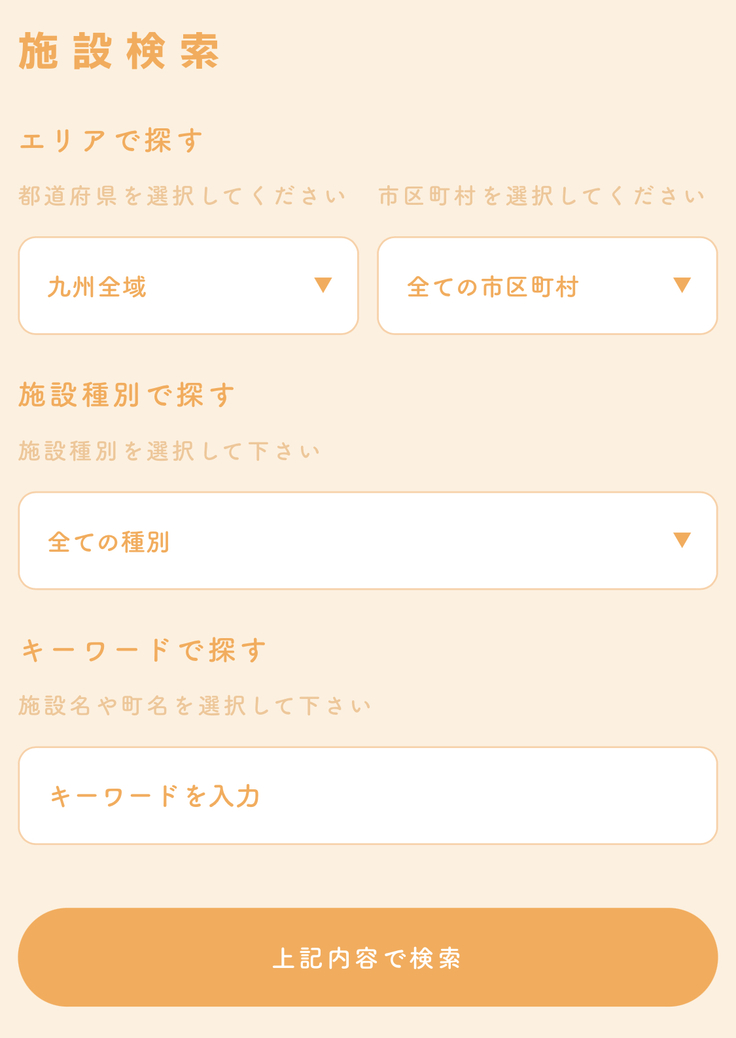Click the triangle arrow beside 全ての市区町村
The height and width of the screenshot is (1038, 736).
coord(682,285)
